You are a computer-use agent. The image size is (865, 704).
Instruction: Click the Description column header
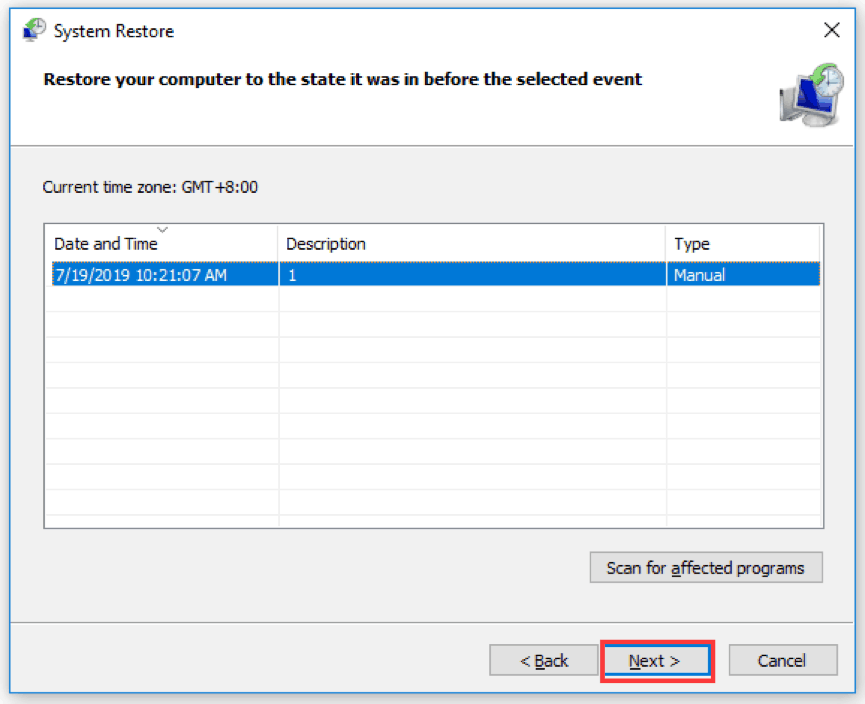click(x=326, y=244)
